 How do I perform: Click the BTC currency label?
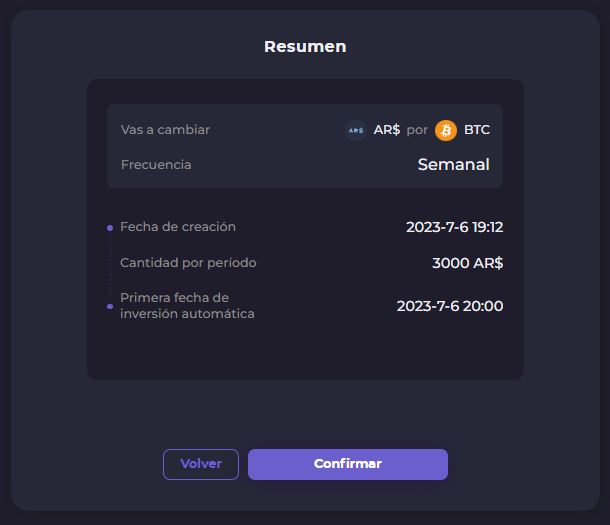(x=477, y=130)
